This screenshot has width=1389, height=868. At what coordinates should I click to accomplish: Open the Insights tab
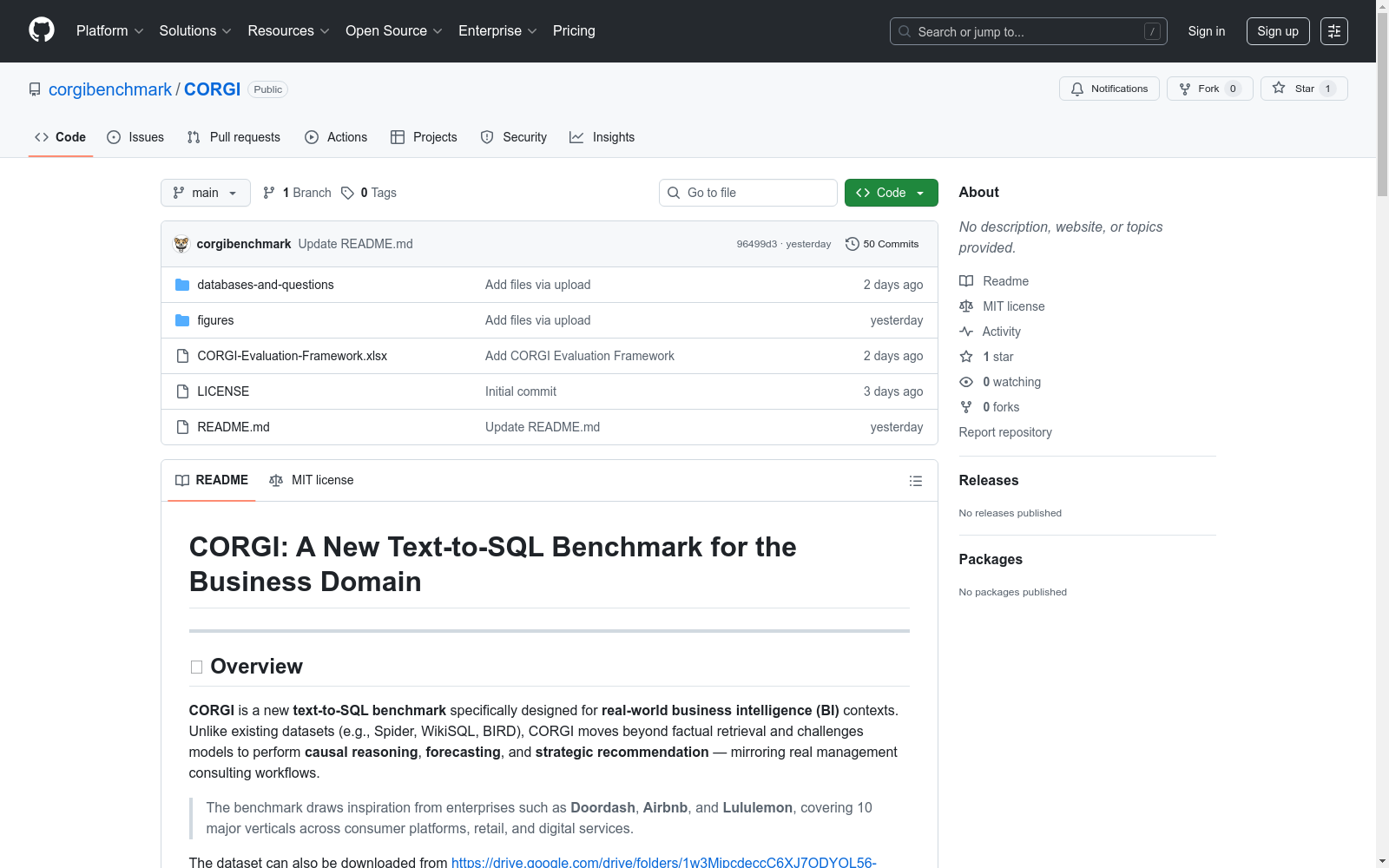tap(602, 137)
